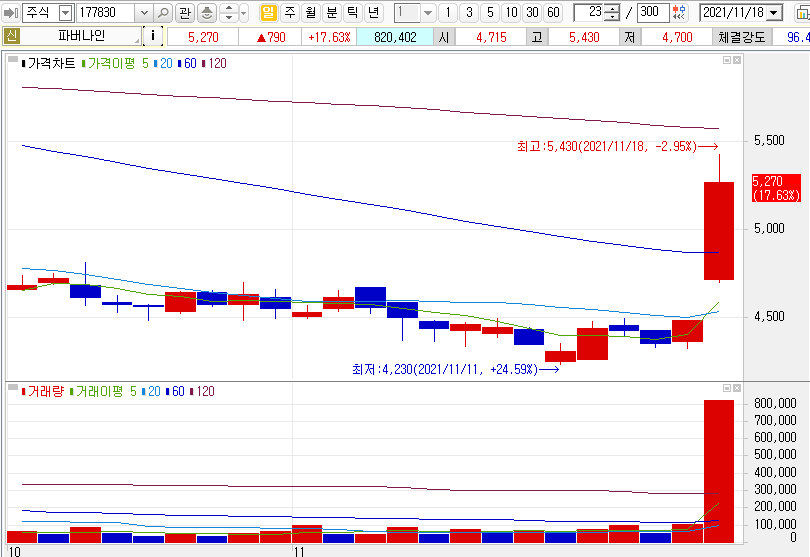Image resolution: width=810 pixels, height=557 pixels.
Task: Switch to the 틱 tick chart period
Action: [352, 12]
